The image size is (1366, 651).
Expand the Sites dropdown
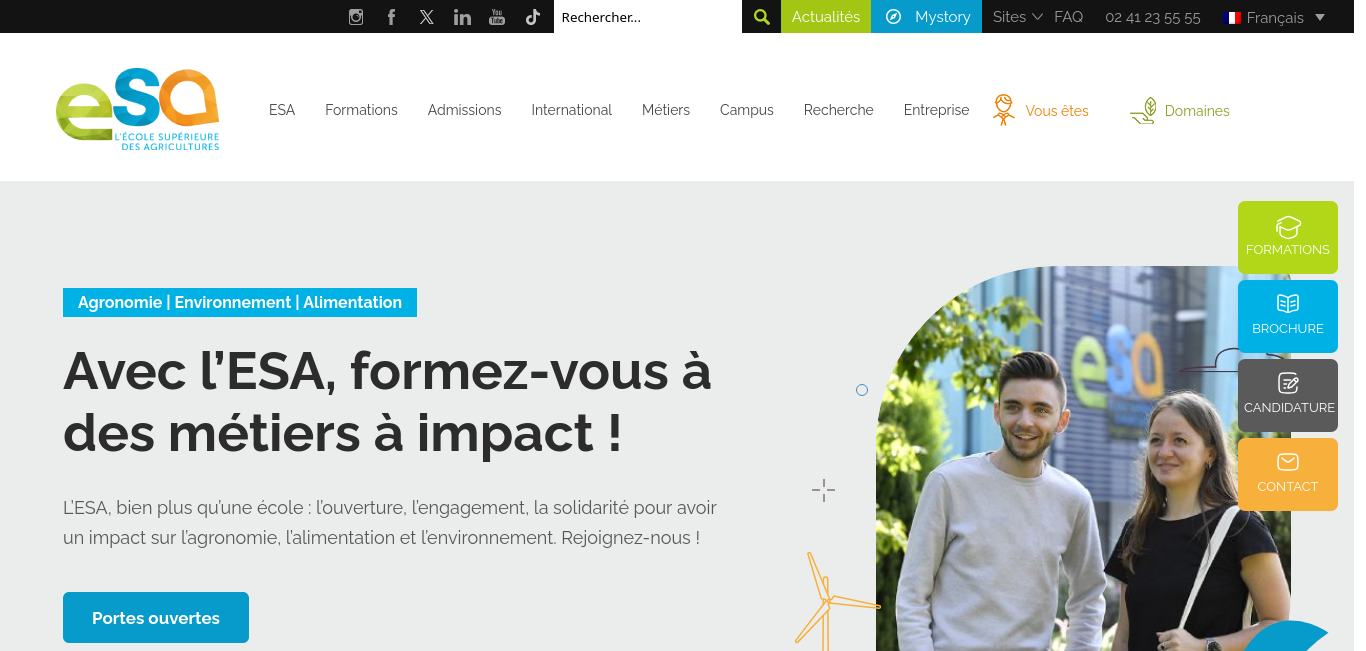(1017, 17)
